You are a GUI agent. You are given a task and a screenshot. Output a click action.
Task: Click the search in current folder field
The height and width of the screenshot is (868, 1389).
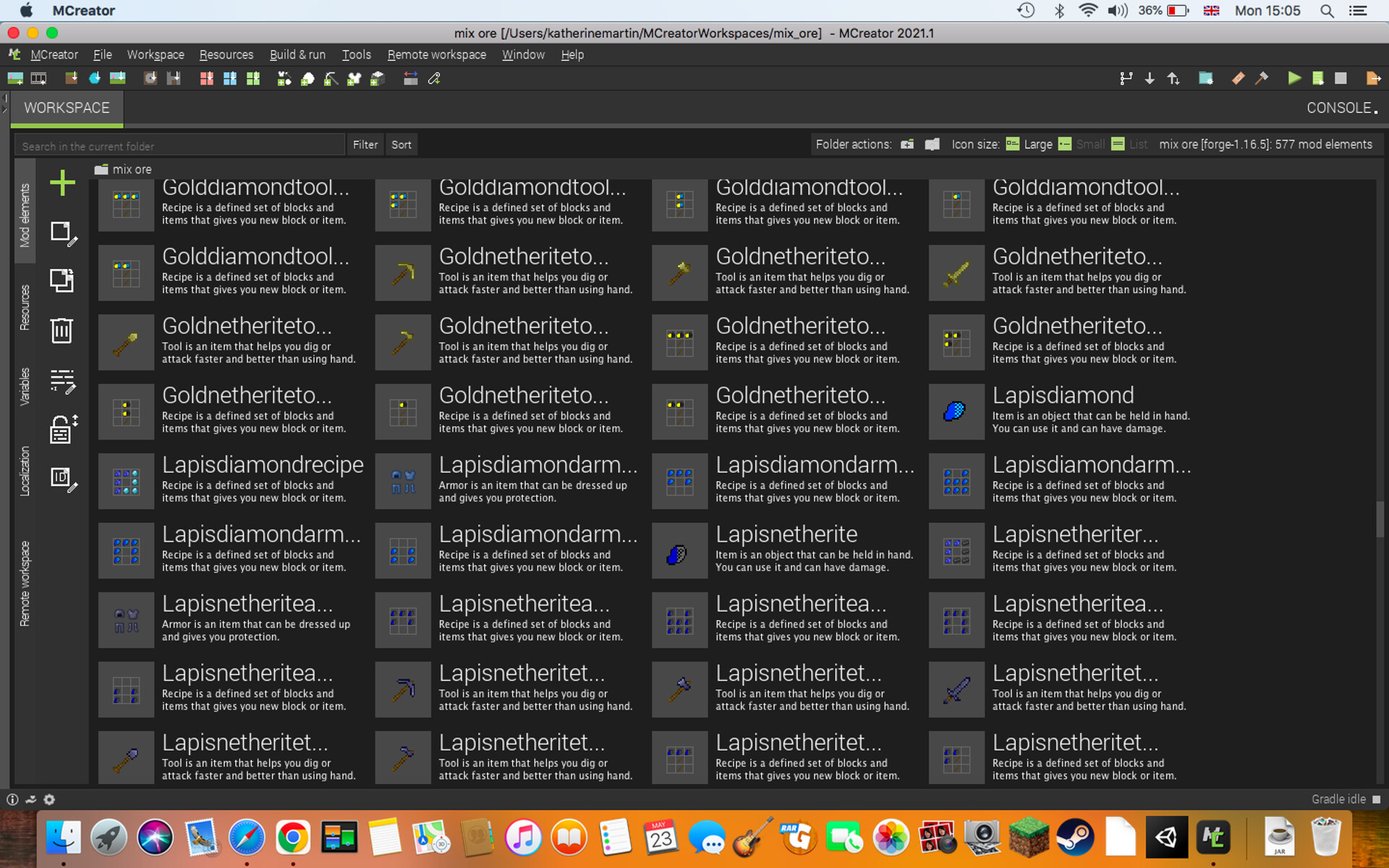click(x=179, y=145)
